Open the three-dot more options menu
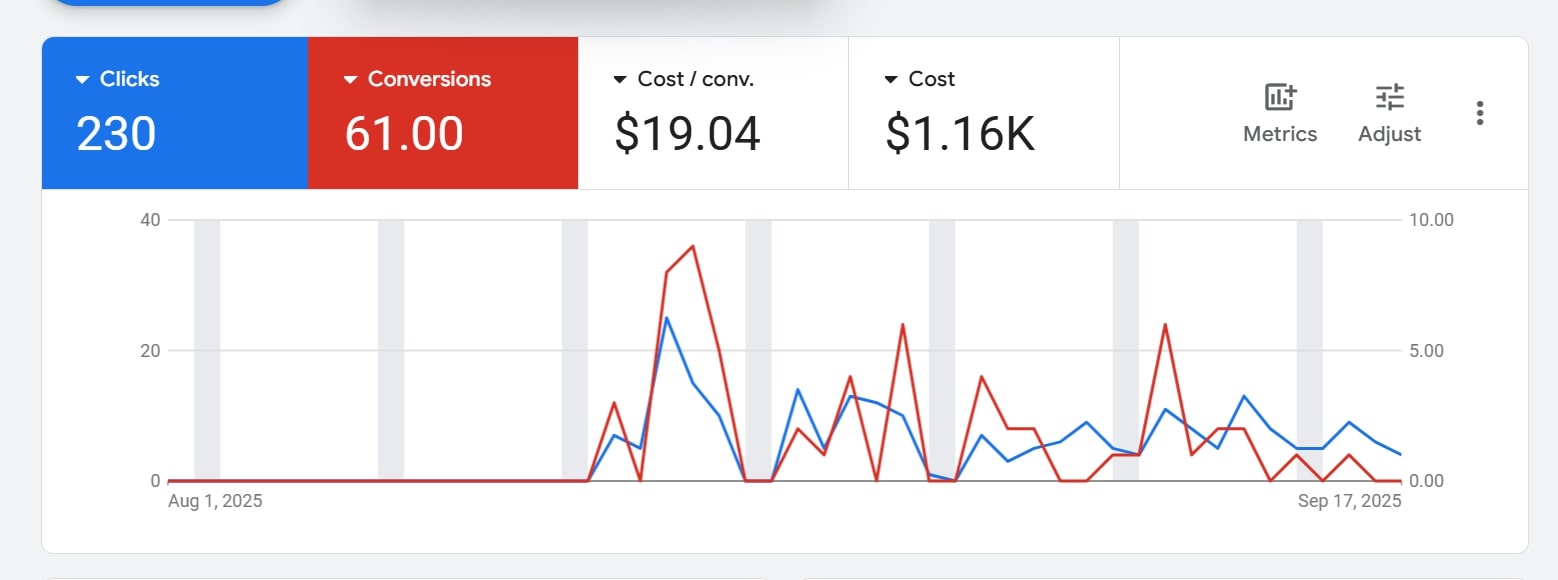 pos(1480,113)
